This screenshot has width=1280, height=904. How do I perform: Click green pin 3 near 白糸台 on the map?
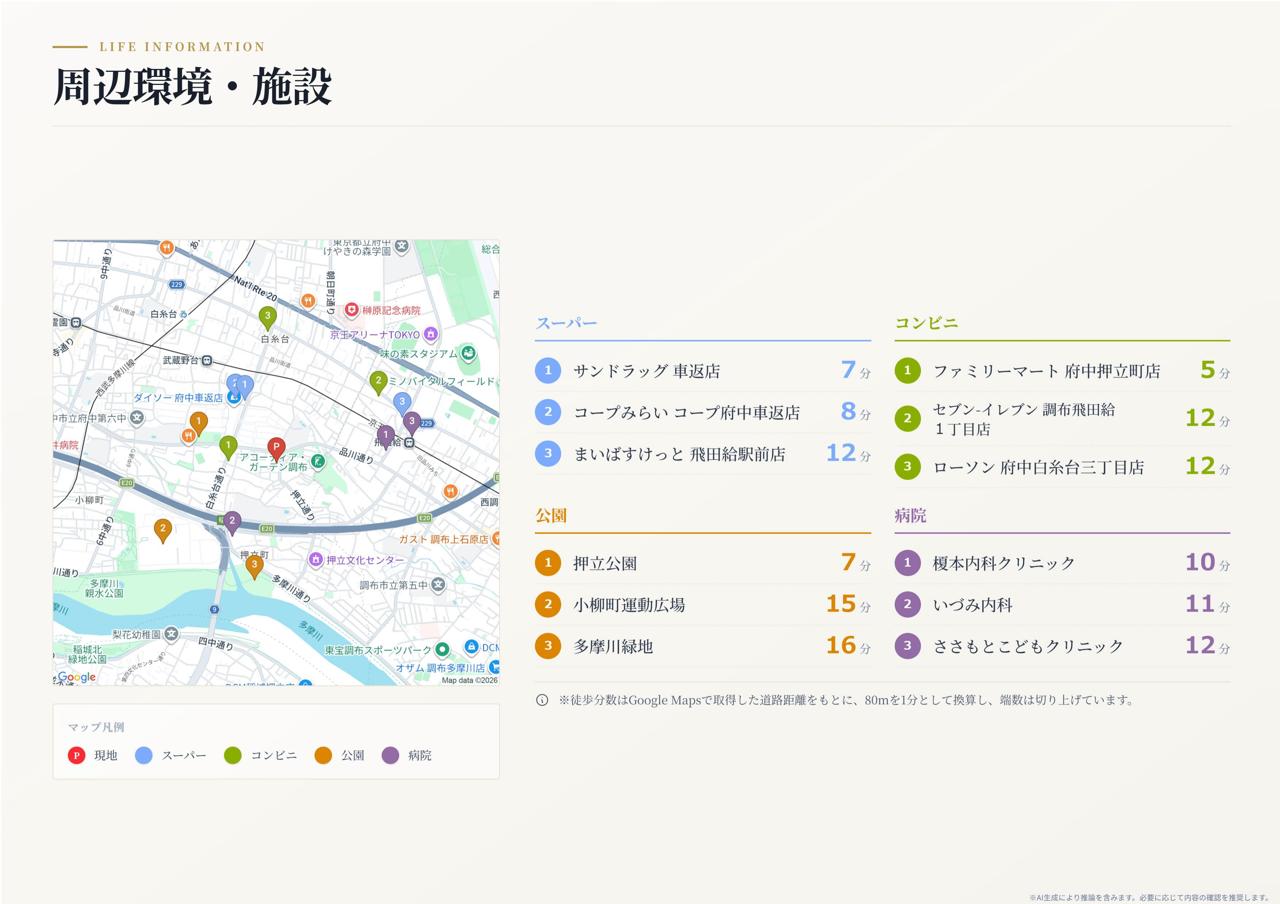click(x=267, y=317)
